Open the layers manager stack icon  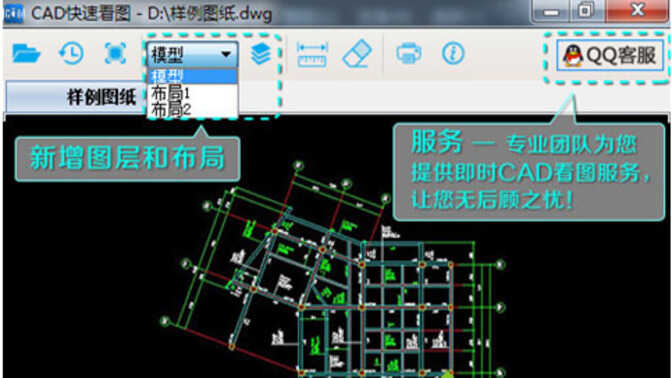(261, 54)
